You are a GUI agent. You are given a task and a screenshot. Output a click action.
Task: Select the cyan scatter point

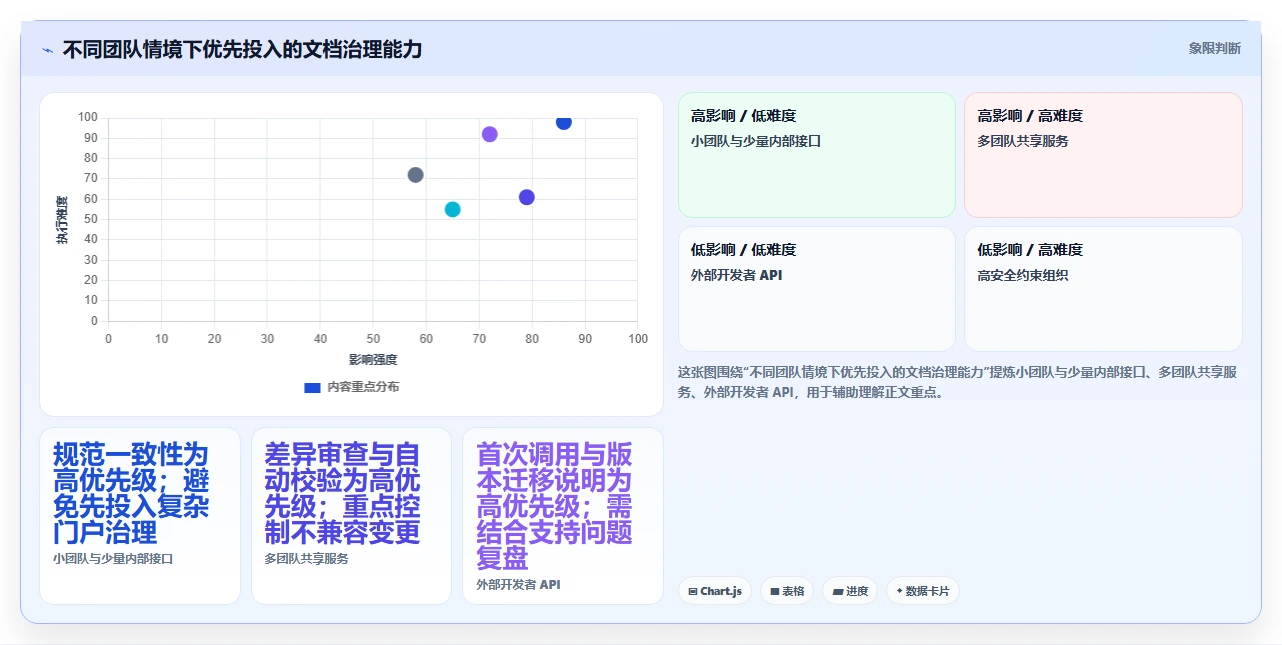[453, 209]
